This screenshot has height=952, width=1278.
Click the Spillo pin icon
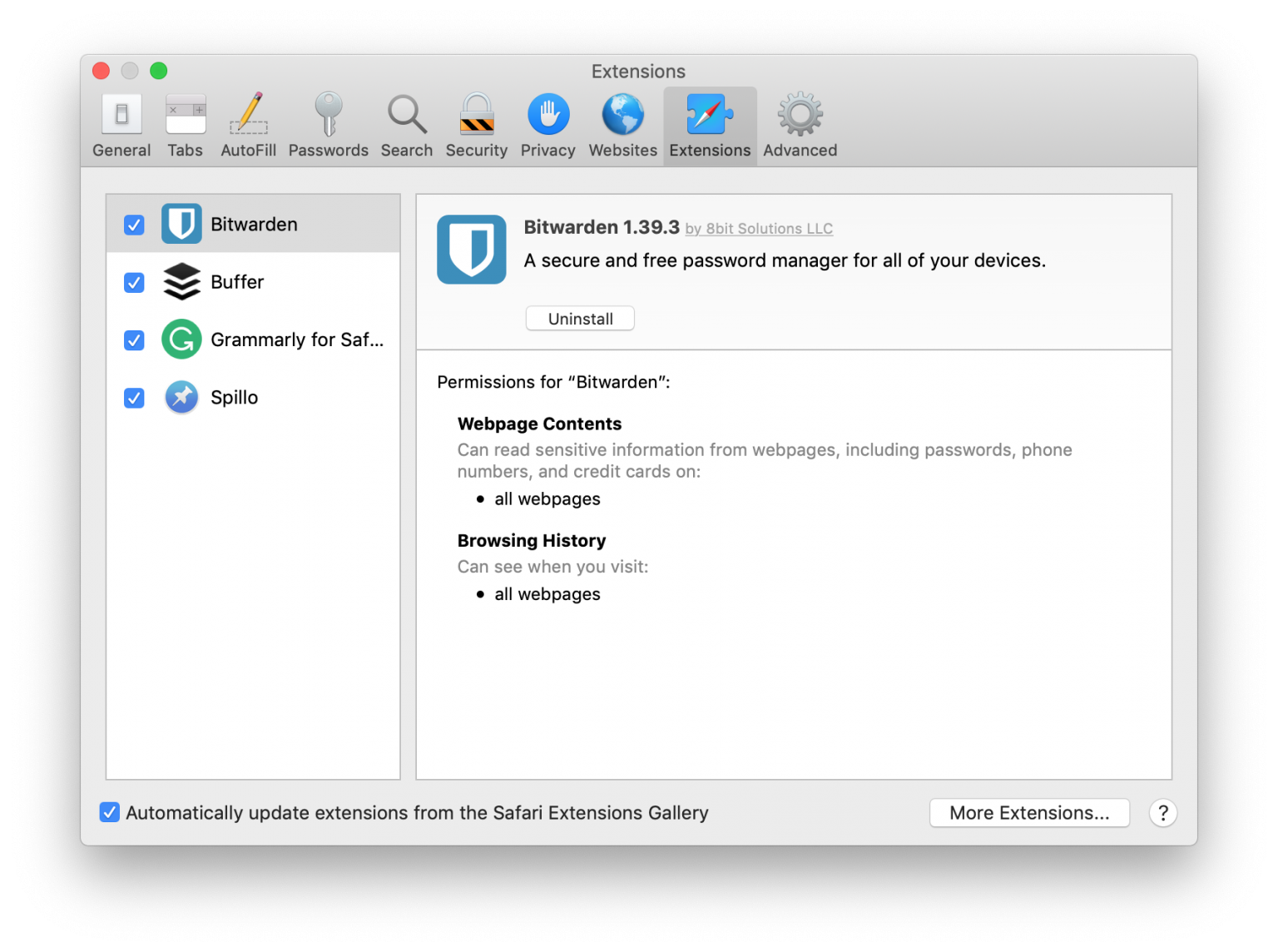pos(181,397)
